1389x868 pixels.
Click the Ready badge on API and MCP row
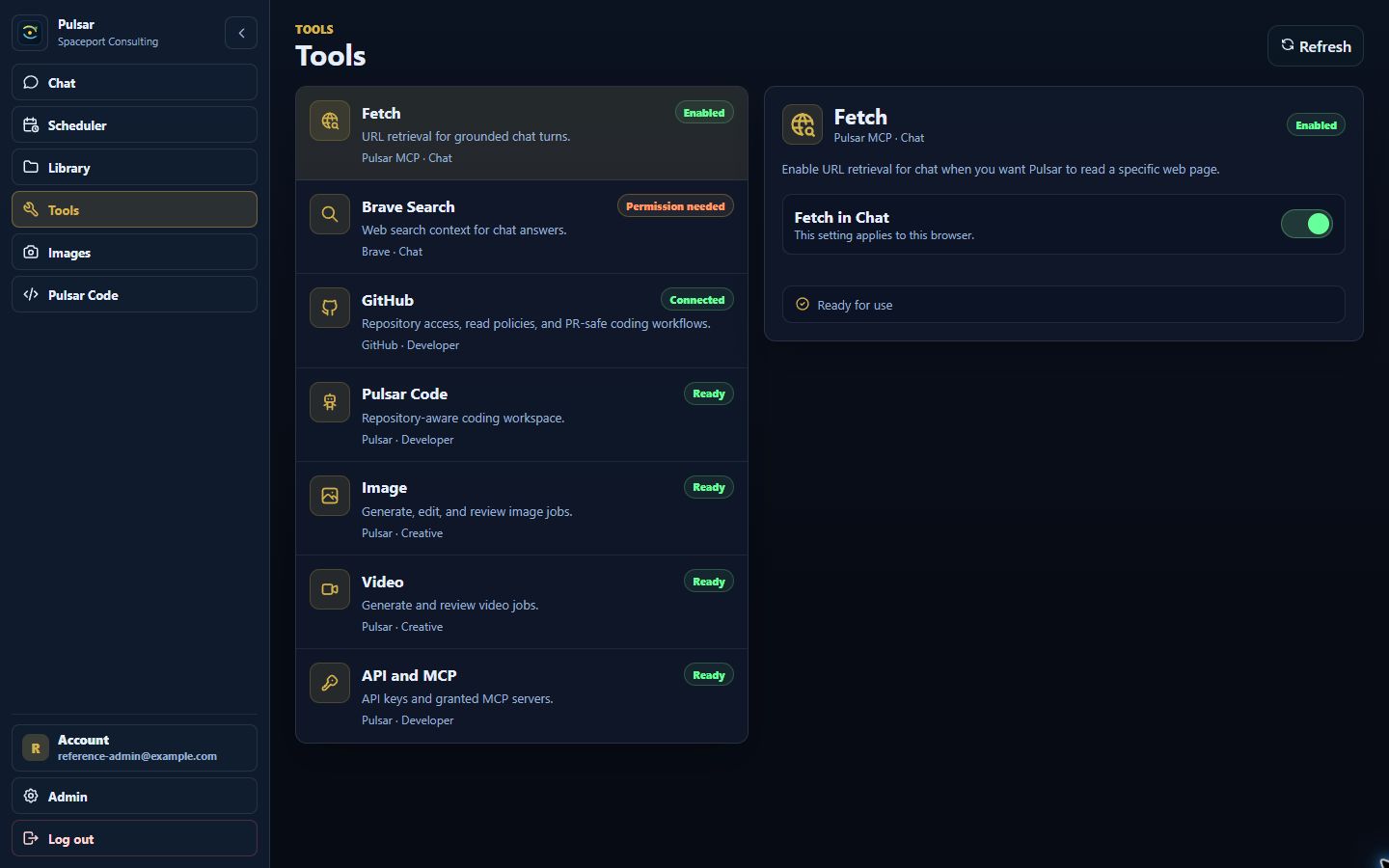coord(709,675)
